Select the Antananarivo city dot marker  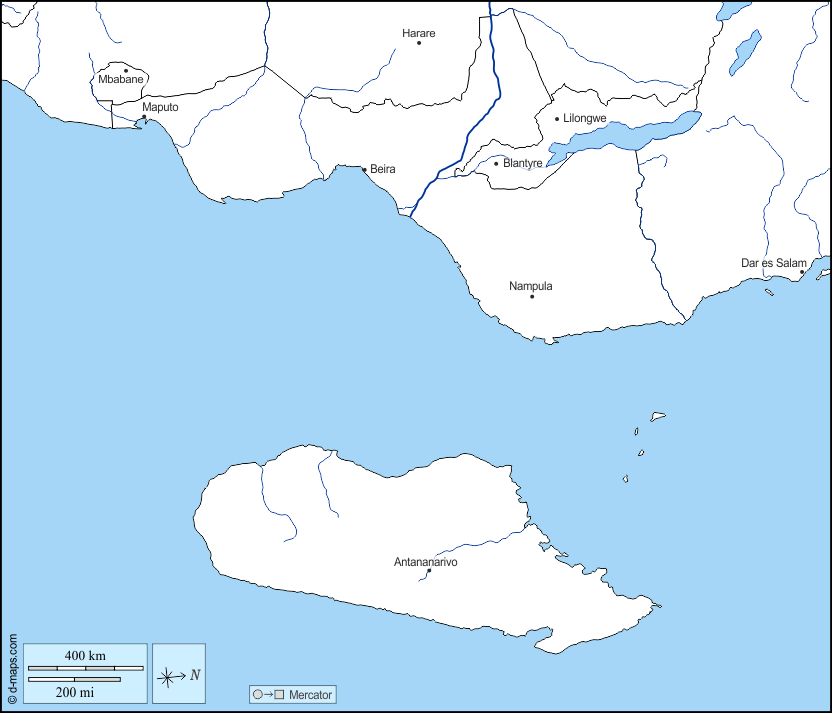click(x=429, y=571)
